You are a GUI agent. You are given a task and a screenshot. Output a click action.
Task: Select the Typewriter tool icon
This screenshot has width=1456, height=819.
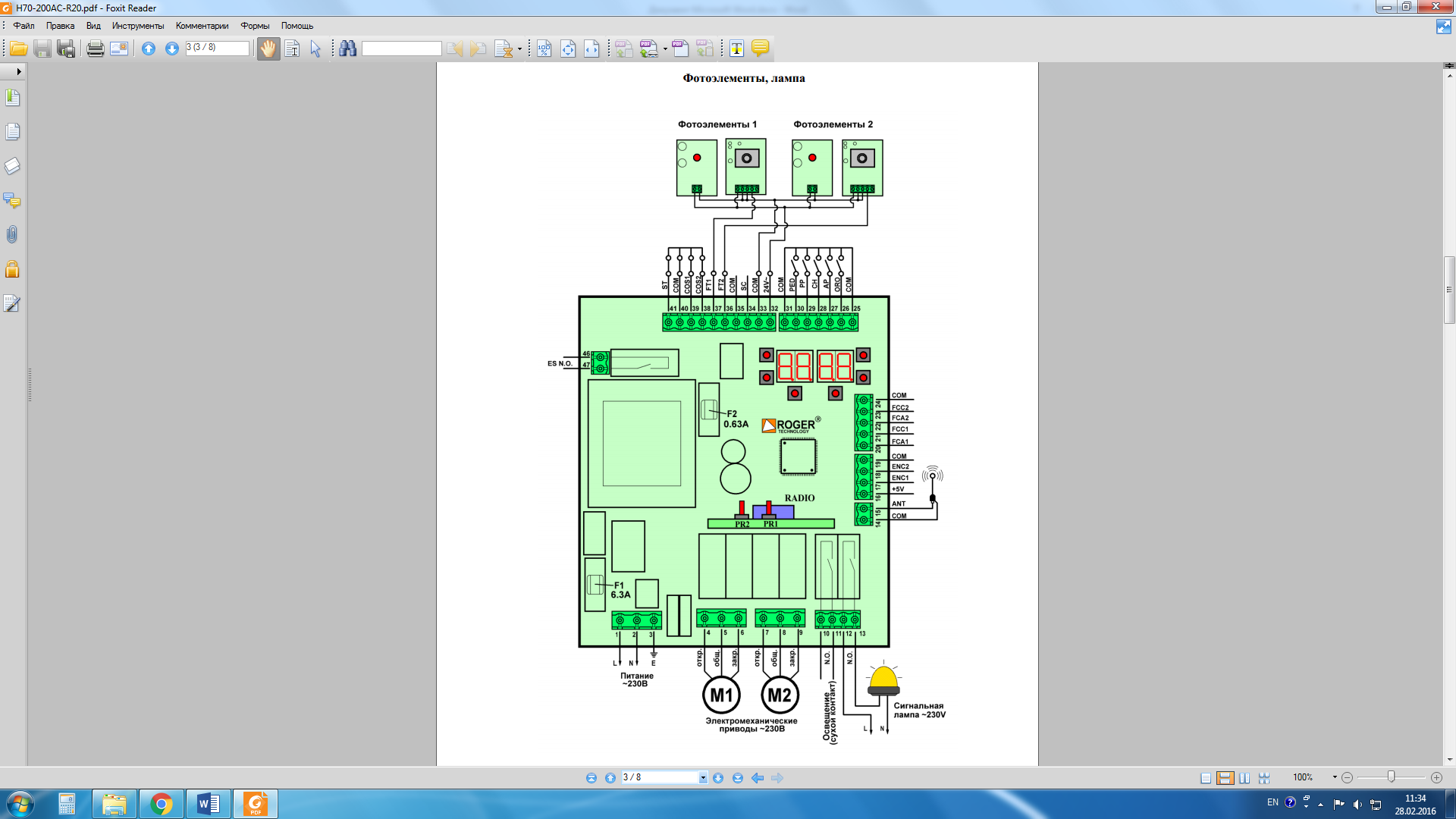[x=736, y=49]
